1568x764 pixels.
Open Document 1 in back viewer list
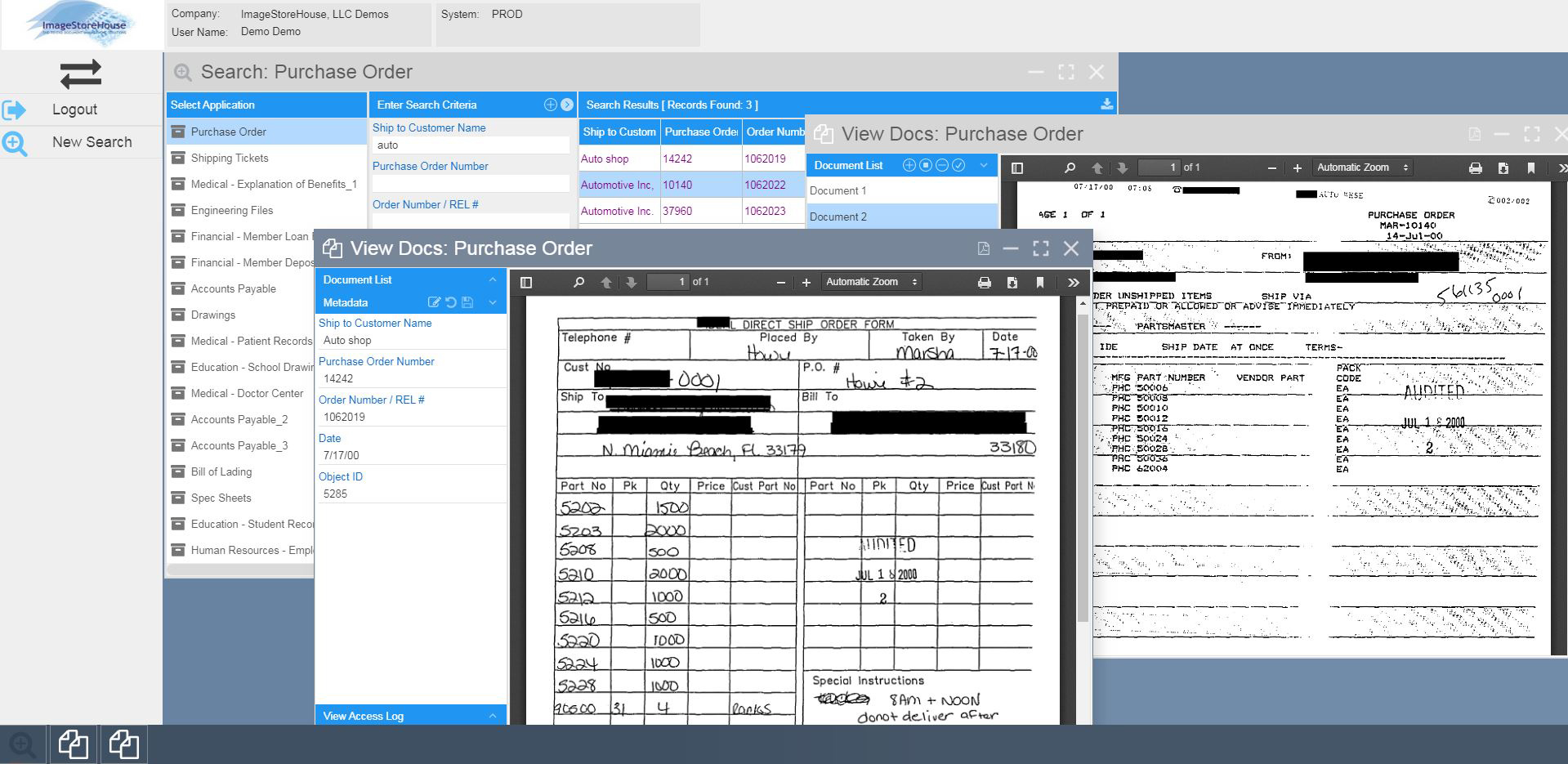901,190
